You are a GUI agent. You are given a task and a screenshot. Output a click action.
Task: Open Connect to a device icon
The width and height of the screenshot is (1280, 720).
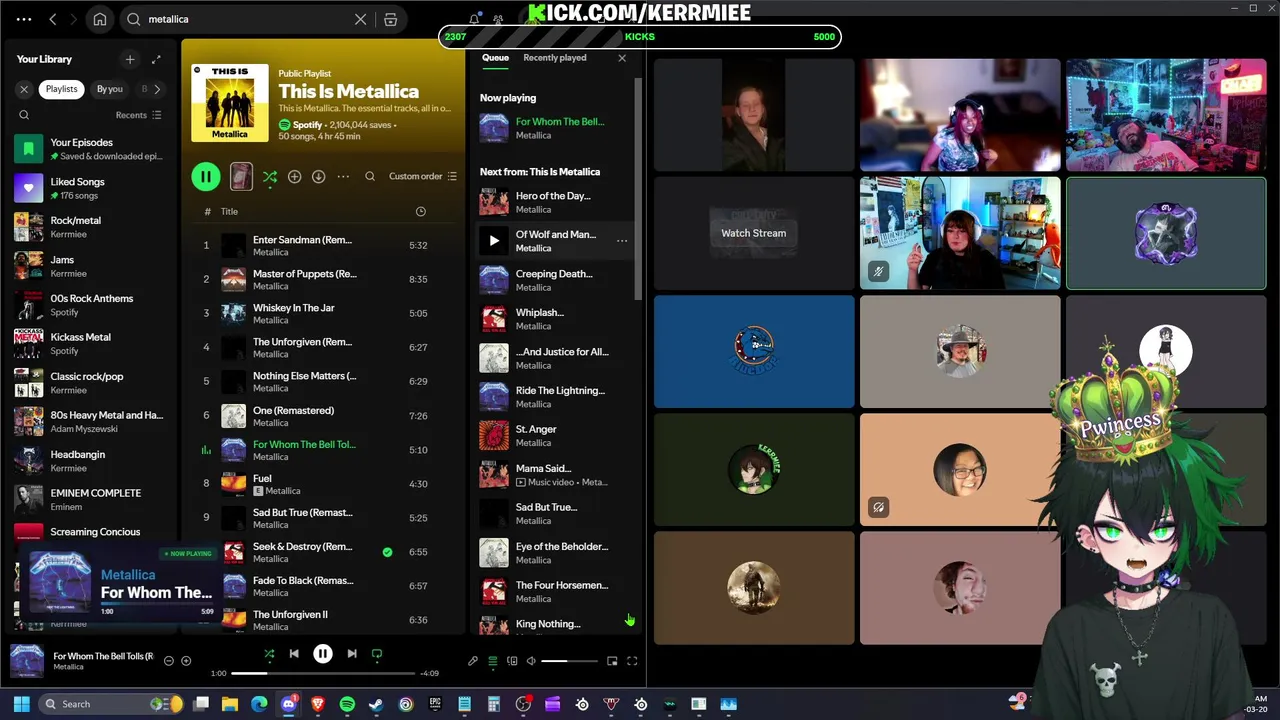tap(512, 661)
